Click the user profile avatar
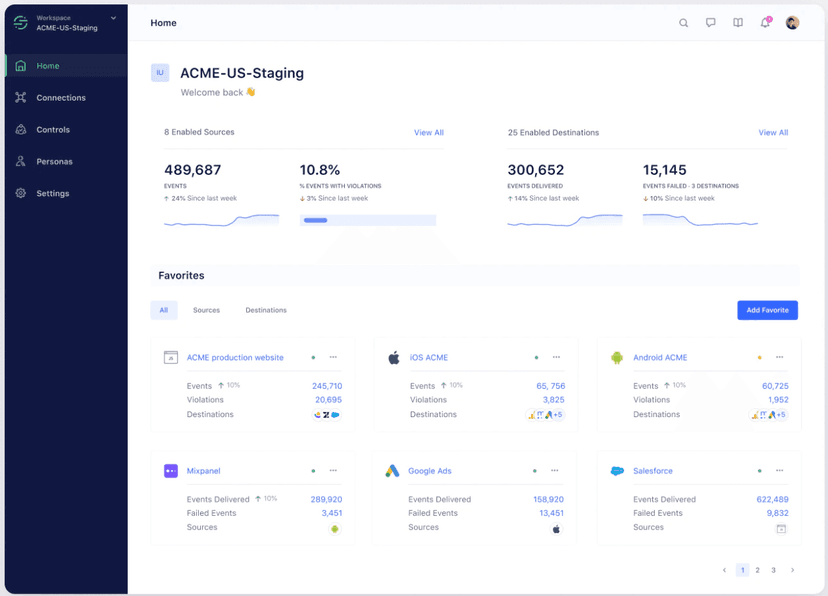828x596 pixels. (x=792, y=23)
